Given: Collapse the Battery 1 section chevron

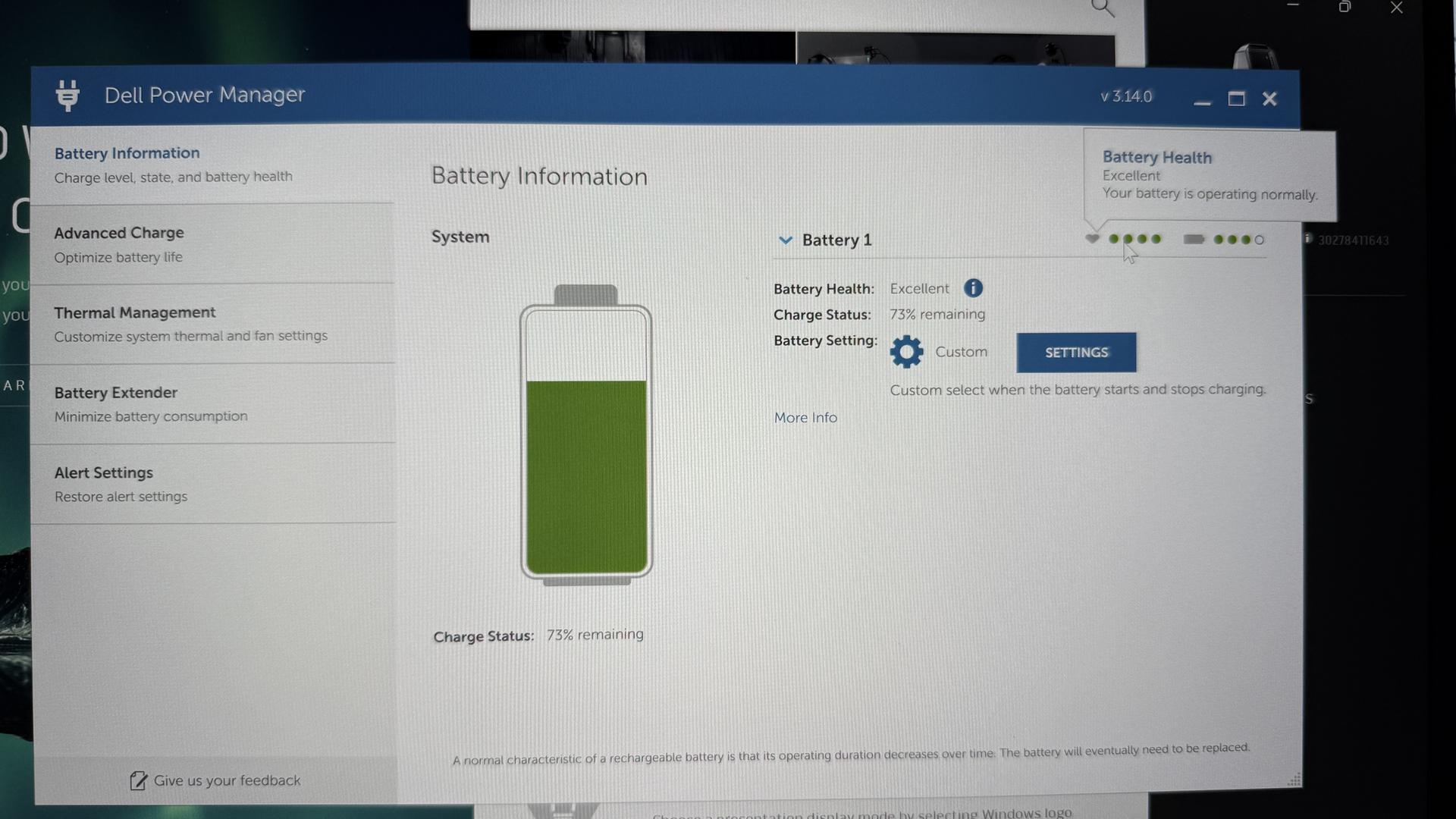Looking at the screenshot, I should 786,240.
